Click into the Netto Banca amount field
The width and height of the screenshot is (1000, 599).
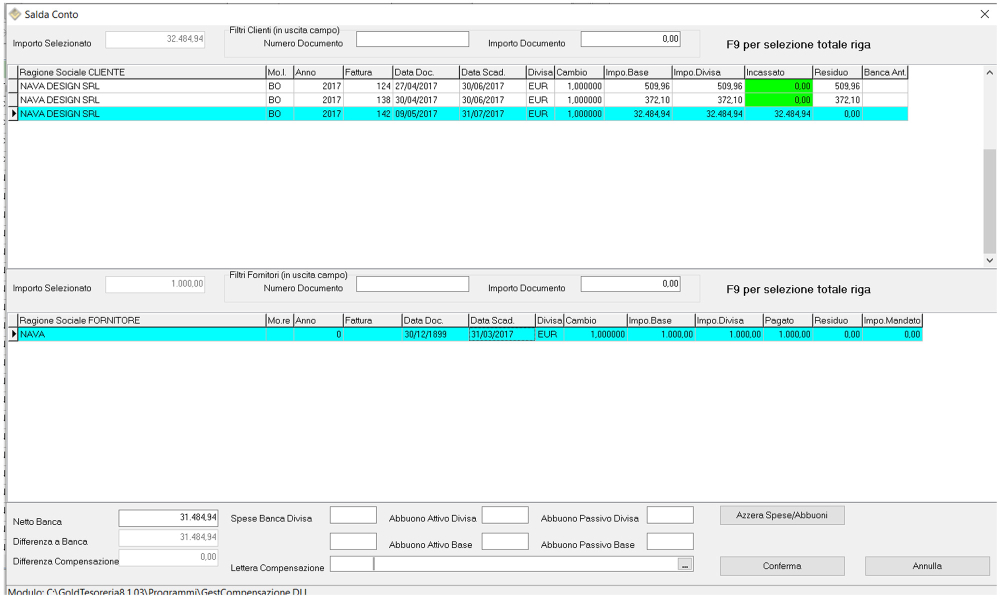(168, 517)
